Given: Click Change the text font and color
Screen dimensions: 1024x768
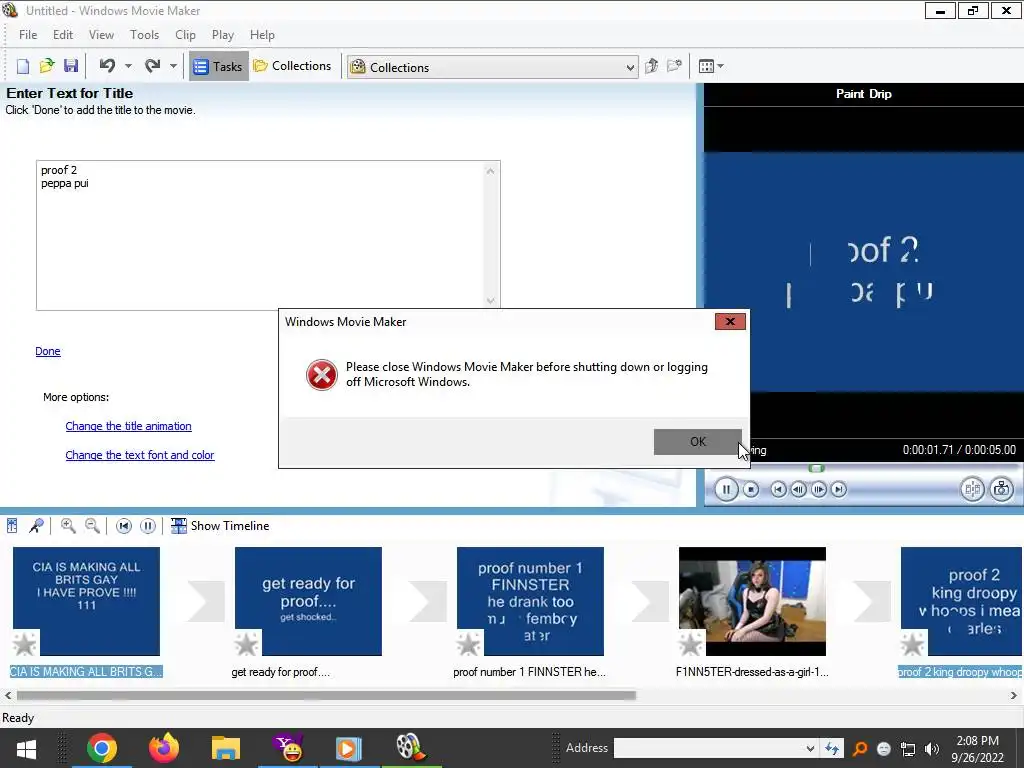Looking at the screenshot, I should (140, 455).
